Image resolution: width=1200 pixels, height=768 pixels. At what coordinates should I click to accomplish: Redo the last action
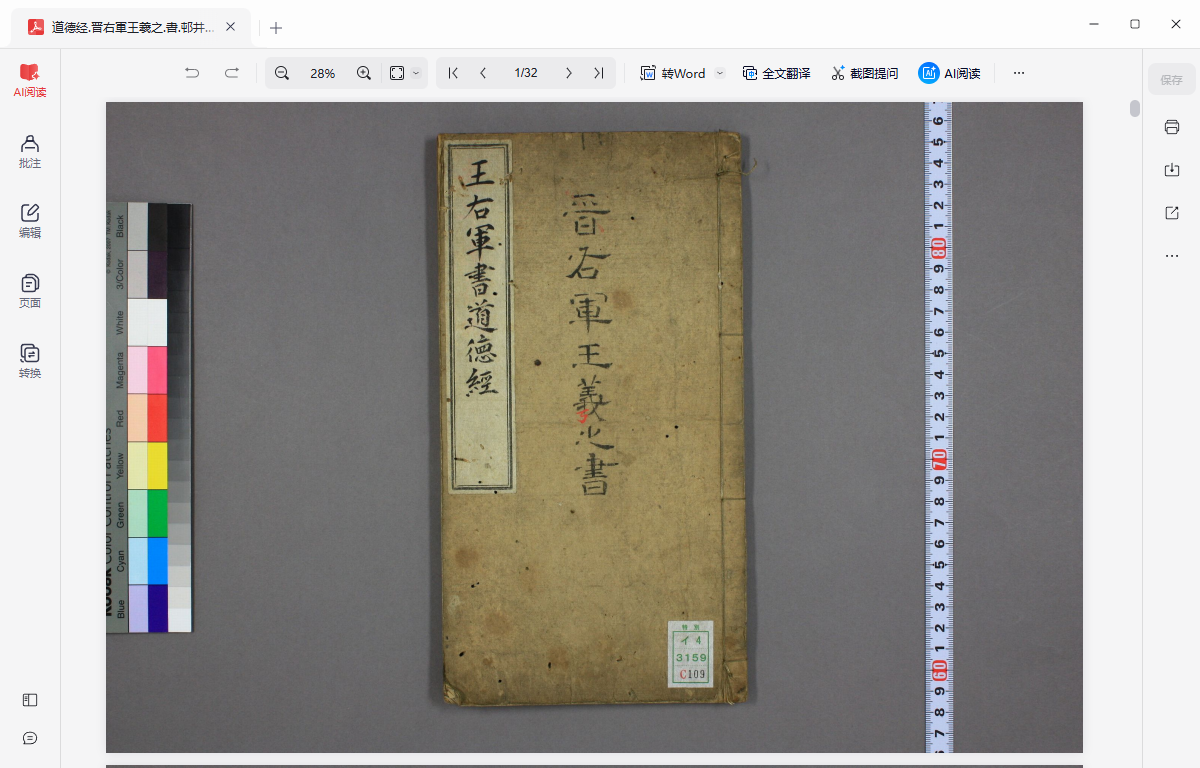click(x=231, y=73)
